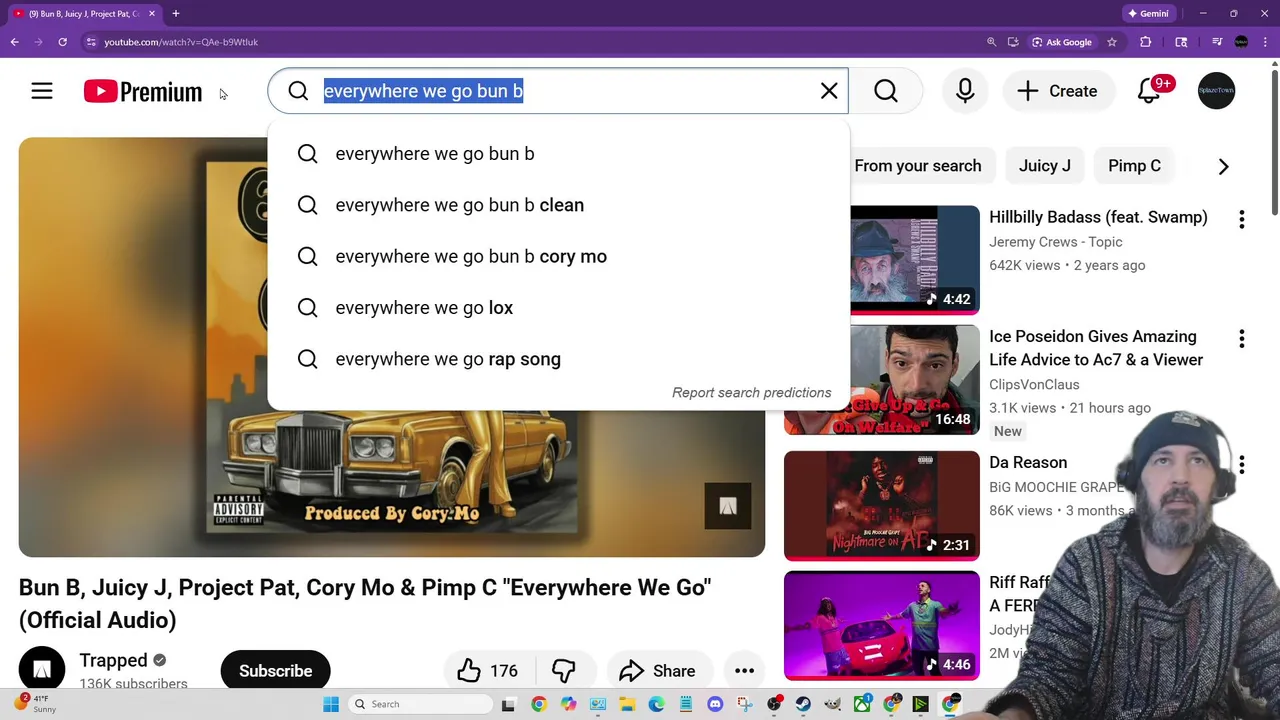Choose suggestion "everywhere we go lox"

click(558, 308)
